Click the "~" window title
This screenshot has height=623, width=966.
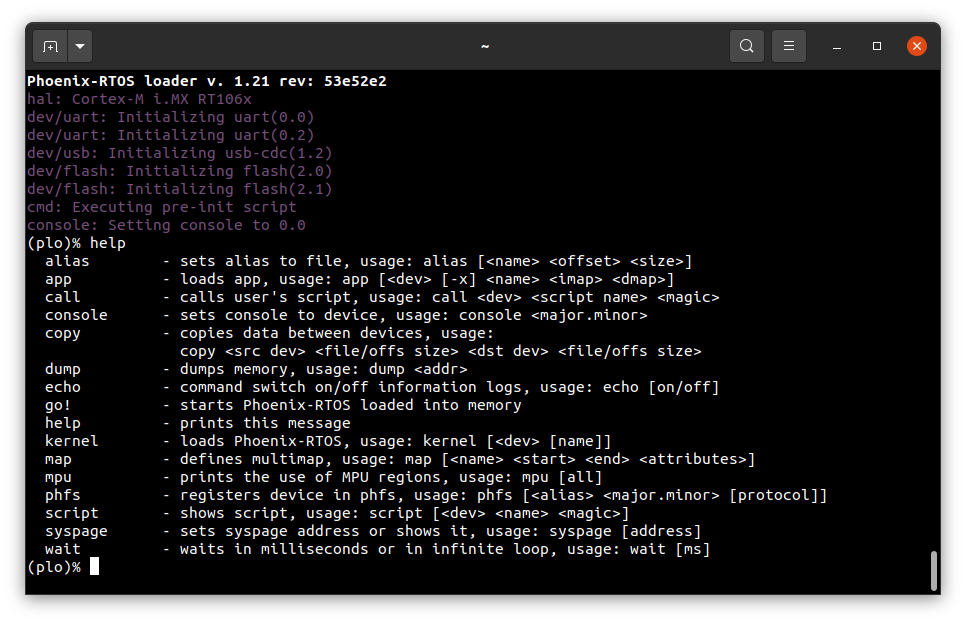[485, 46]
